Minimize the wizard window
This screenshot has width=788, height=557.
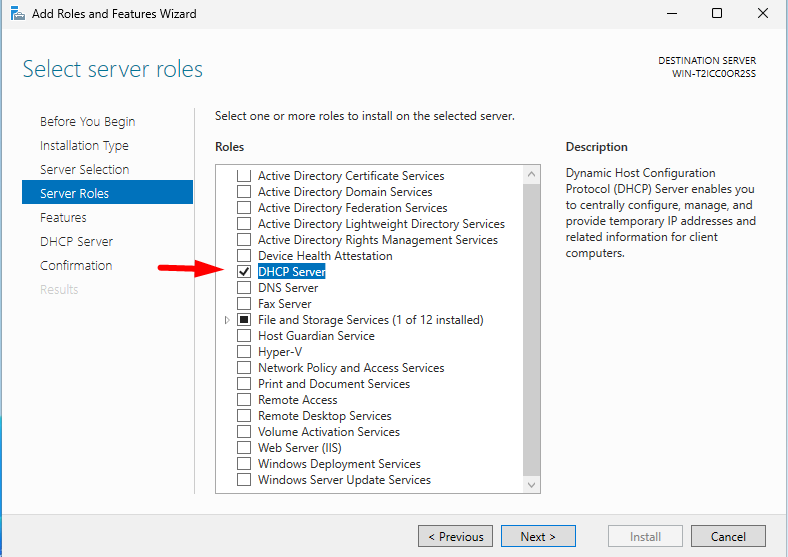pos(672,14)
